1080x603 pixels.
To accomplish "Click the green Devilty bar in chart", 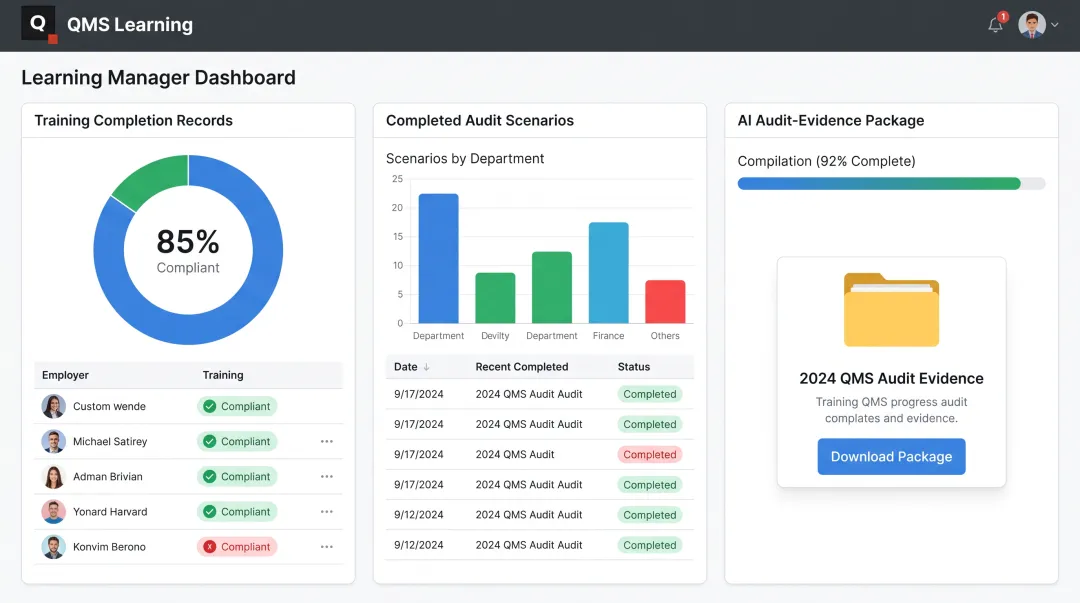I will (x=495, y=298).
